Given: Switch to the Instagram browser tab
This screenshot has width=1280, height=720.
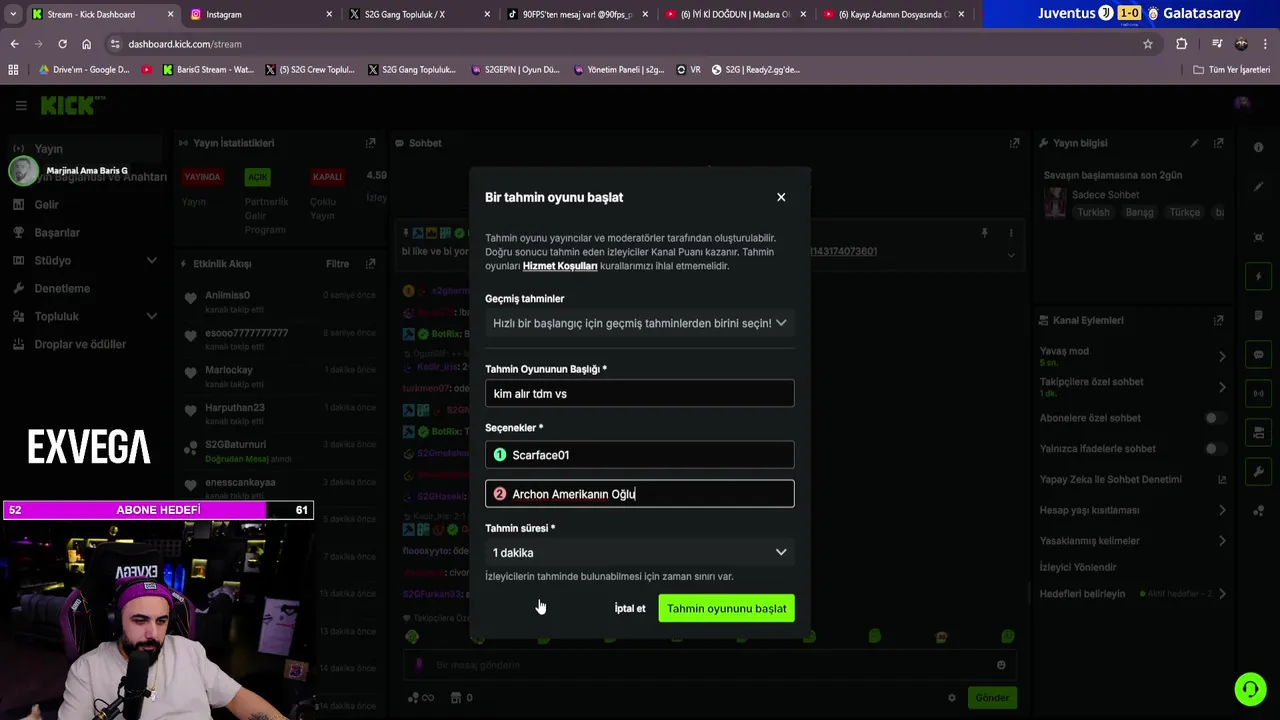Looking at the screenshot, I should coord(260,14).
